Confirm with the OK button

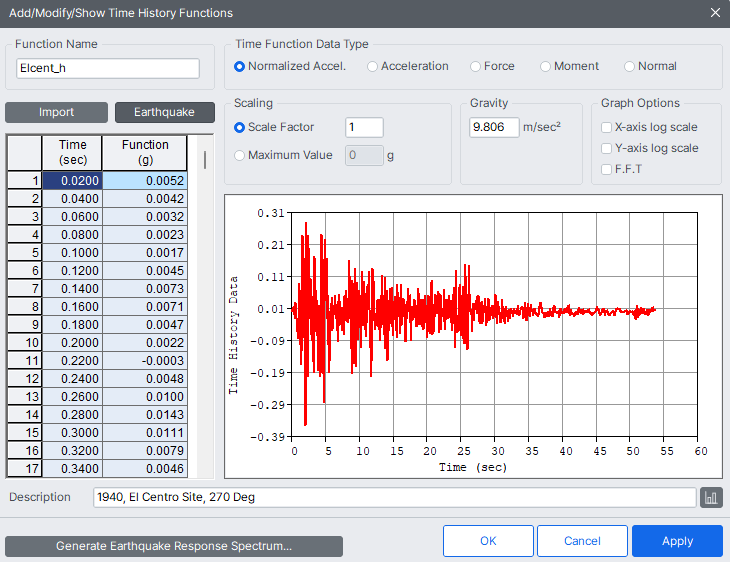[488, 541]
